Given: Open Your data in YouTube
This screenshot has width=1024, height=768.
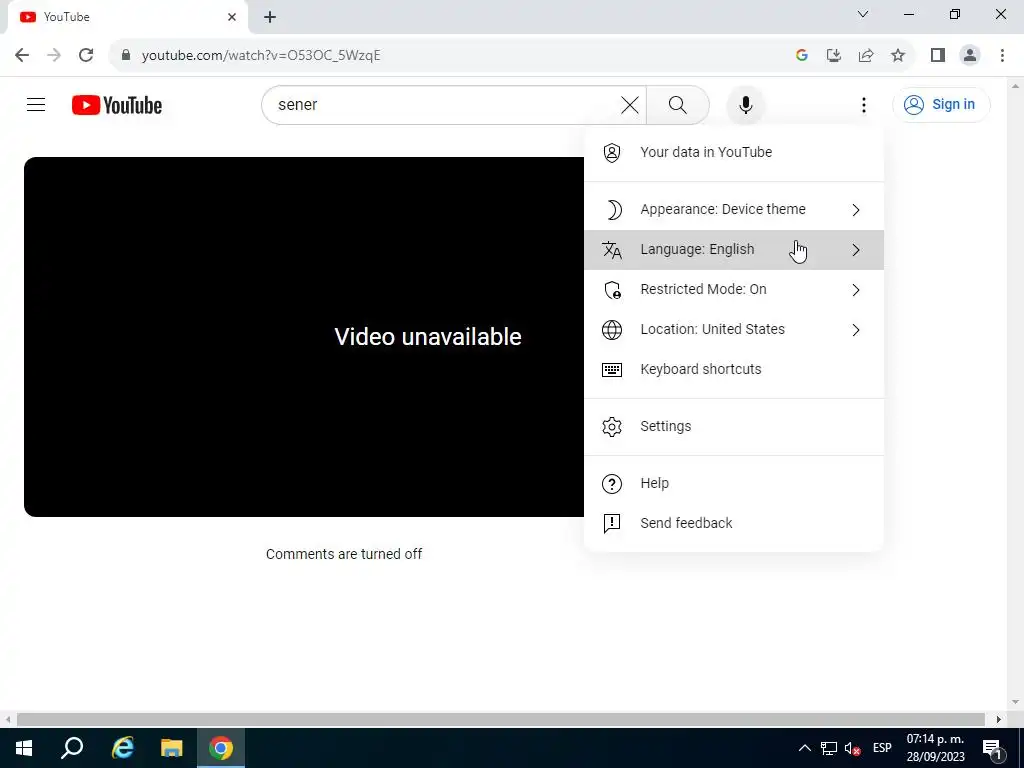Looking at the screenshot, I should tap(734, 152).
